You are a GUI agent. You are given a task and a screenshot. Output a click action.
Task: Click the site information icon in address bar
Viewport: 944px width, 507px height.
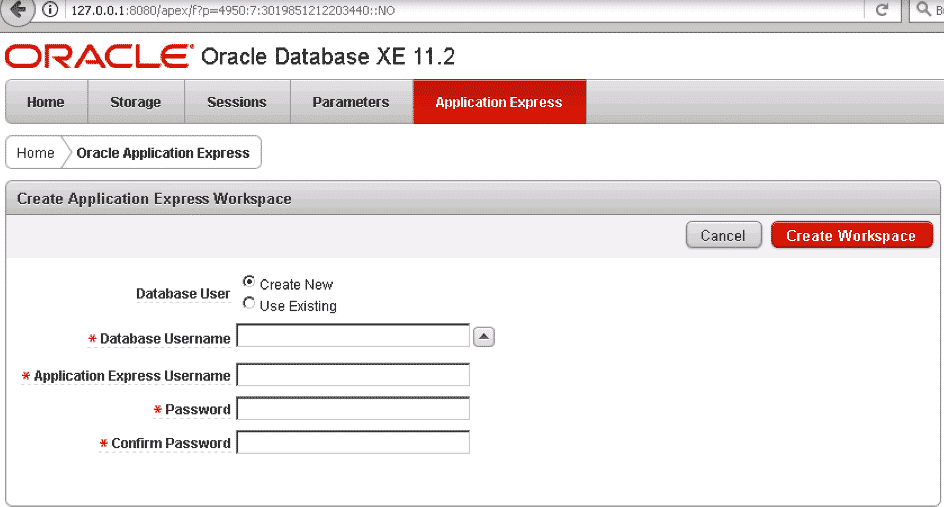coord(51,10)
